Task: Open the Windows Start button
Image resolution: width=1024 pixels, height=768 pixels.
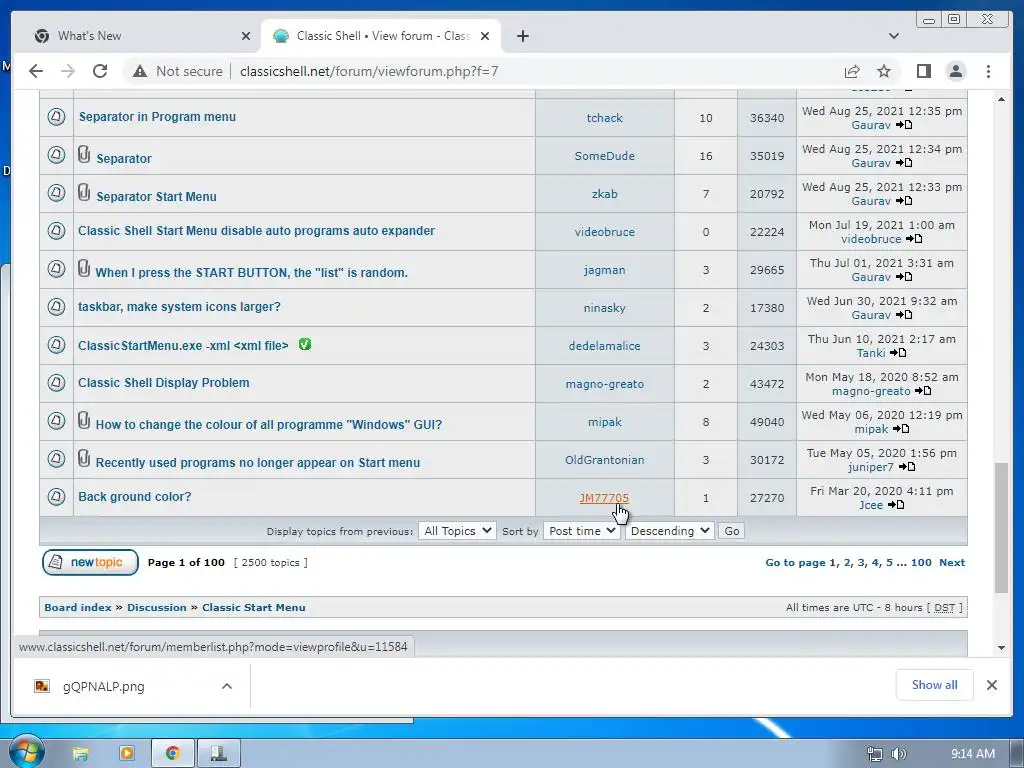Action: point(26,753)
